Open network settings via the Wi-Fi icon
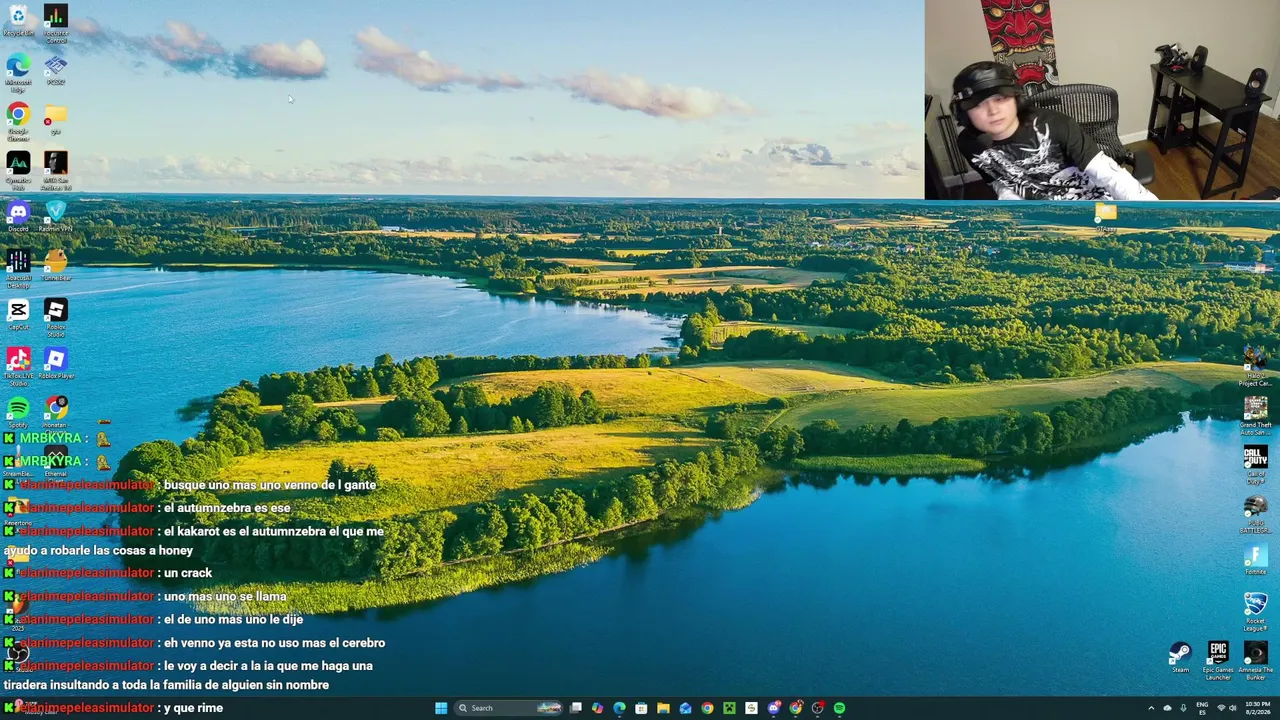 (x=1221, y=708)
